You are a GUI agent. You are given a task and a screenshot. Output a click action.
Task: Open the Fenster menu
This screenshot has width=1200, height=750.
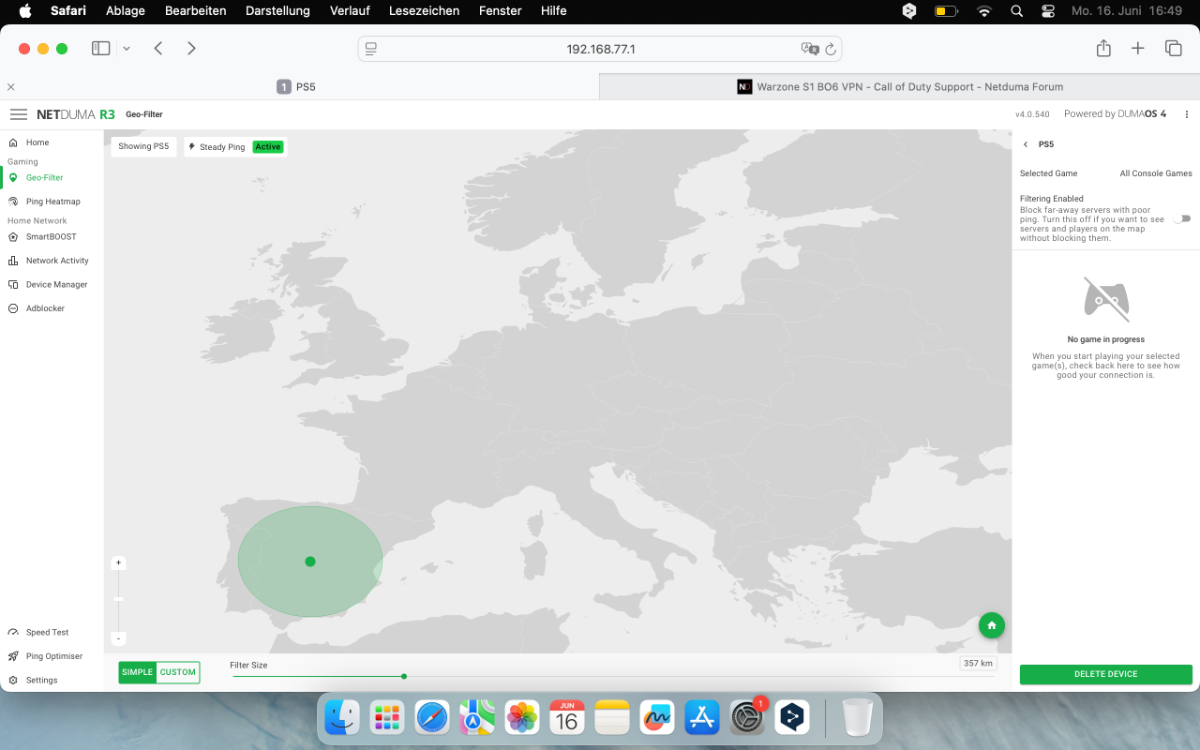(x=500, y=11)
